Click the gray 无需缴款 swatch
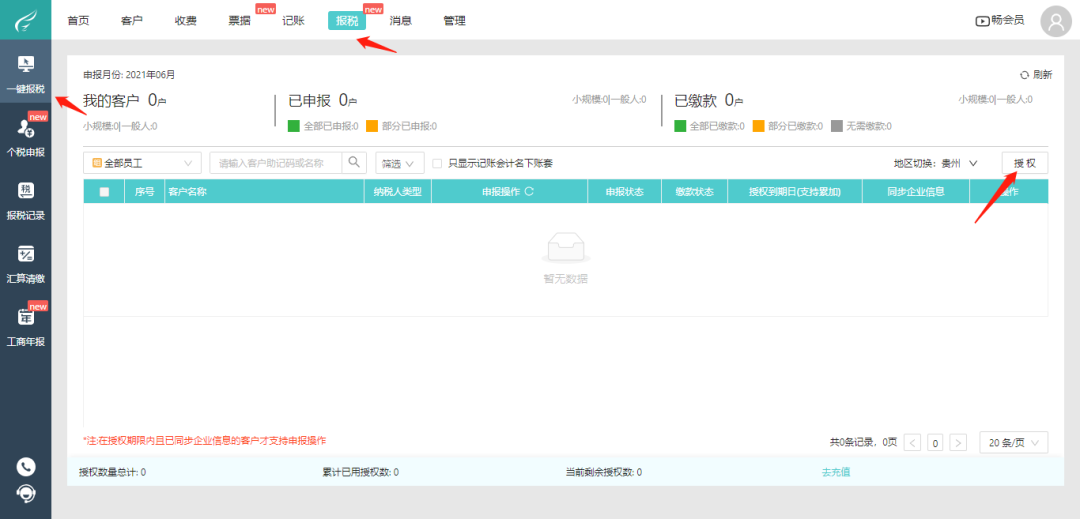1080x519 pixels. (x=837, y=126)
